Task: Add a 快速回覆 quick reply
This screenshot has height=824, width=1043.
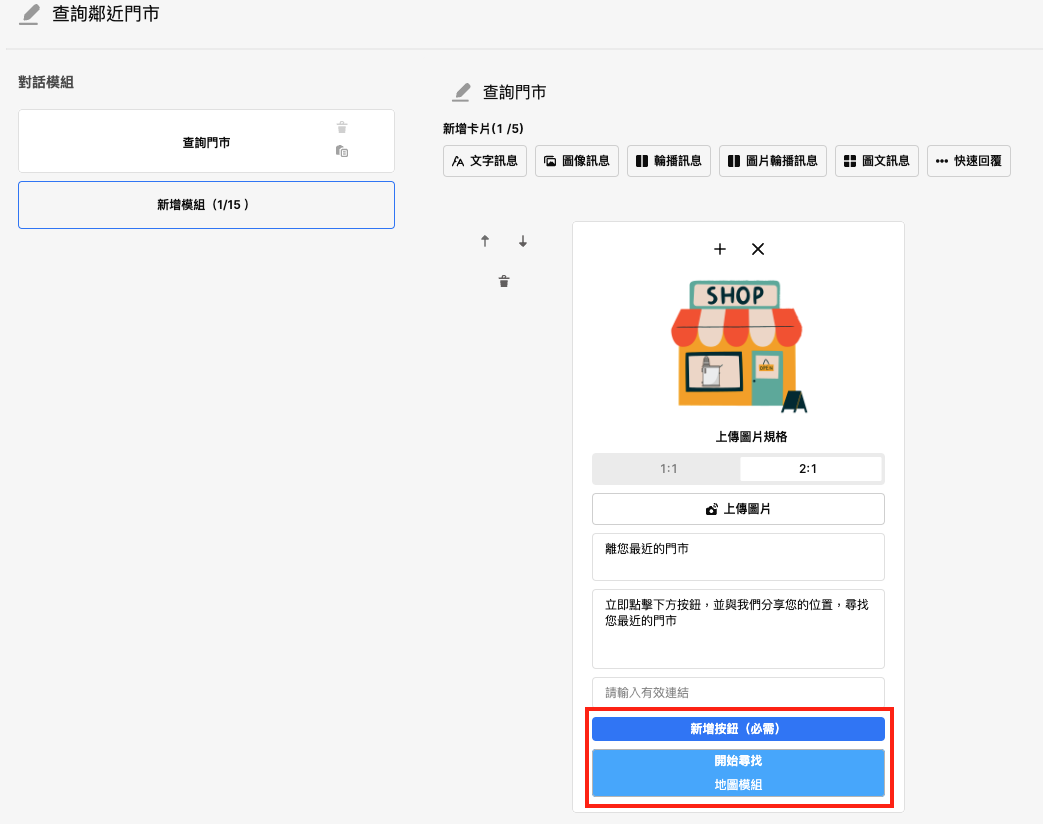Action: click(x=969, y=161)
